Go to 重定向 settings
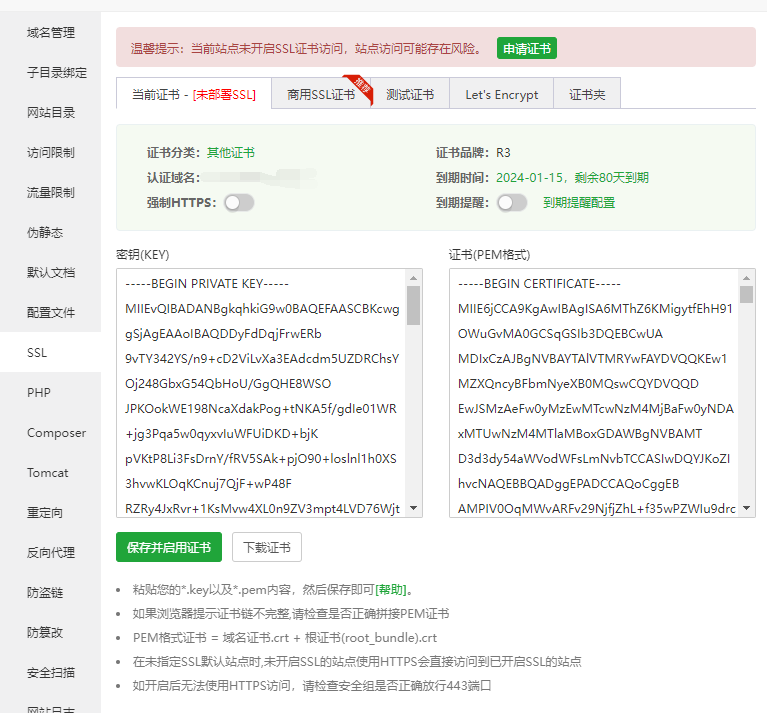The image size is (767, 713). point(50,512)
